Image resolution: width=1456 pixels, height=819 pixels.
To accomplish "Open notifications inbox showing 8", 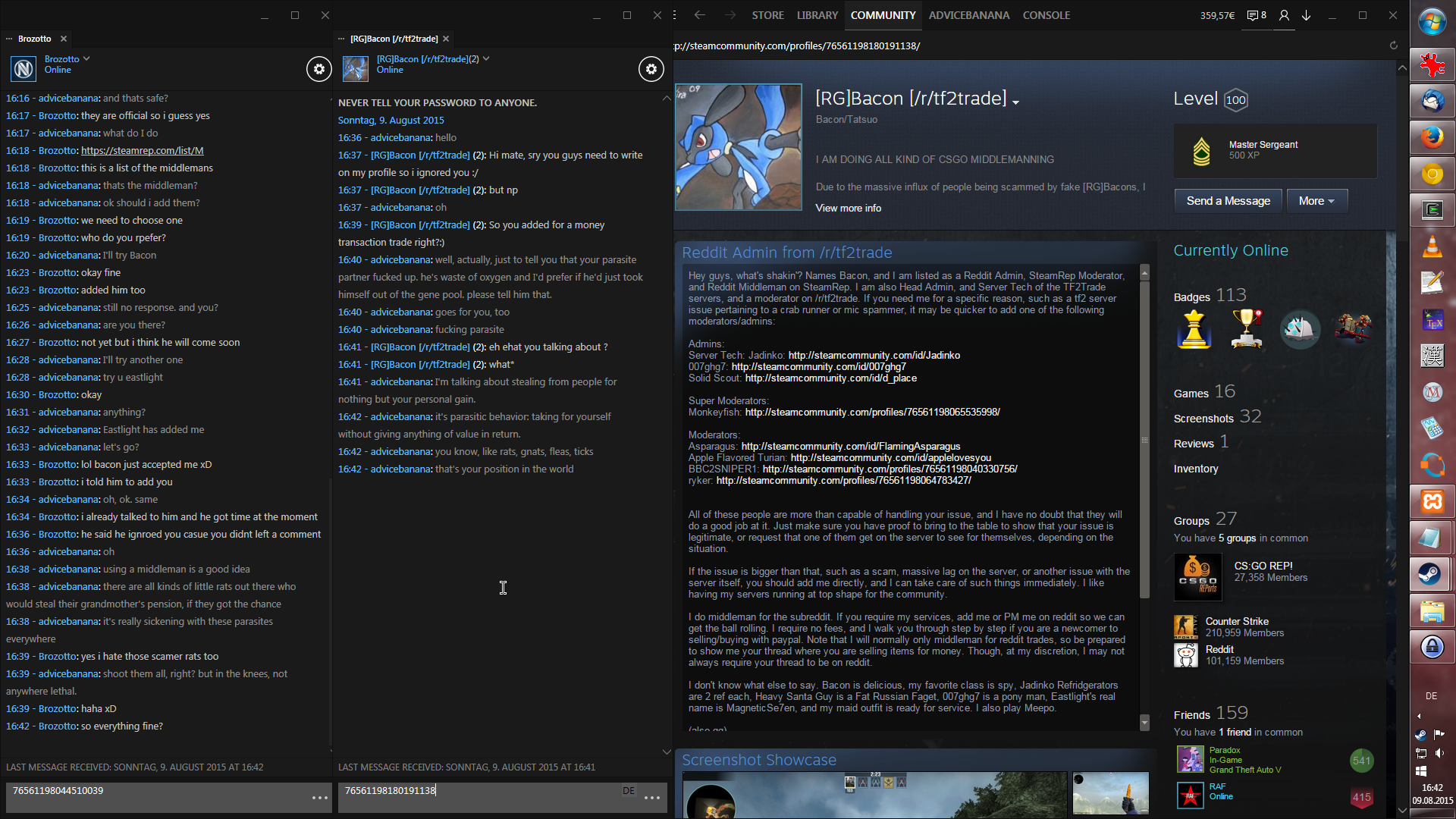I will (x=1257, y=15).
